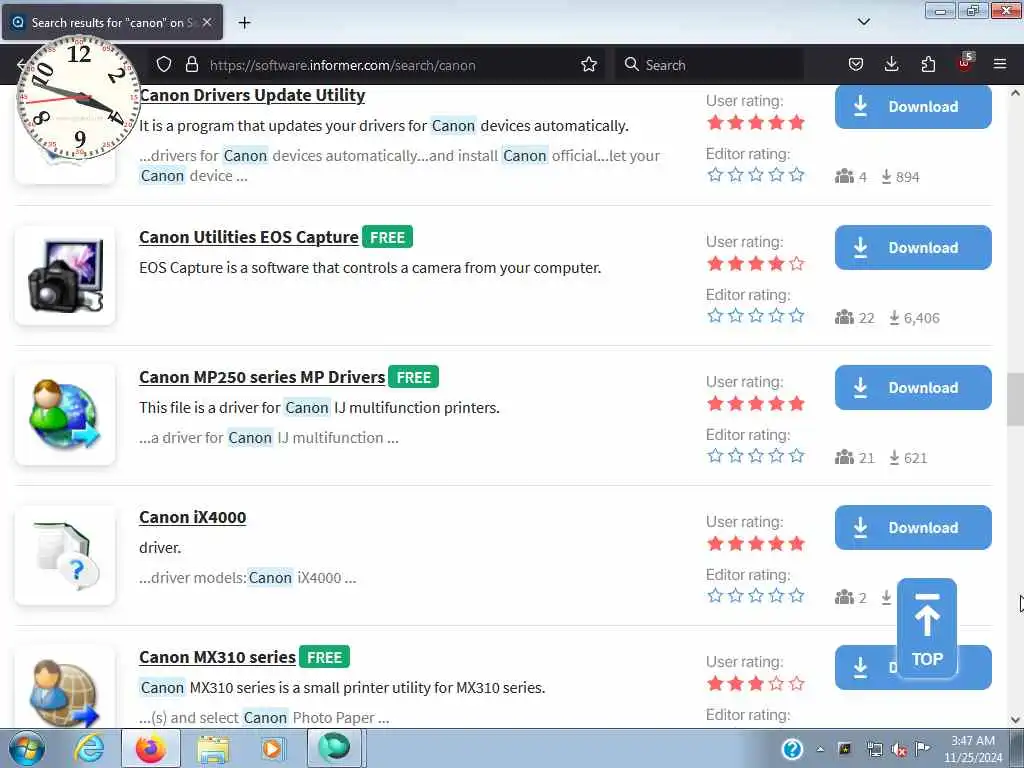1024x768 pixels.
Task: Click the MP250 series globe user thumbnail
Action: [x=65, y=415]
